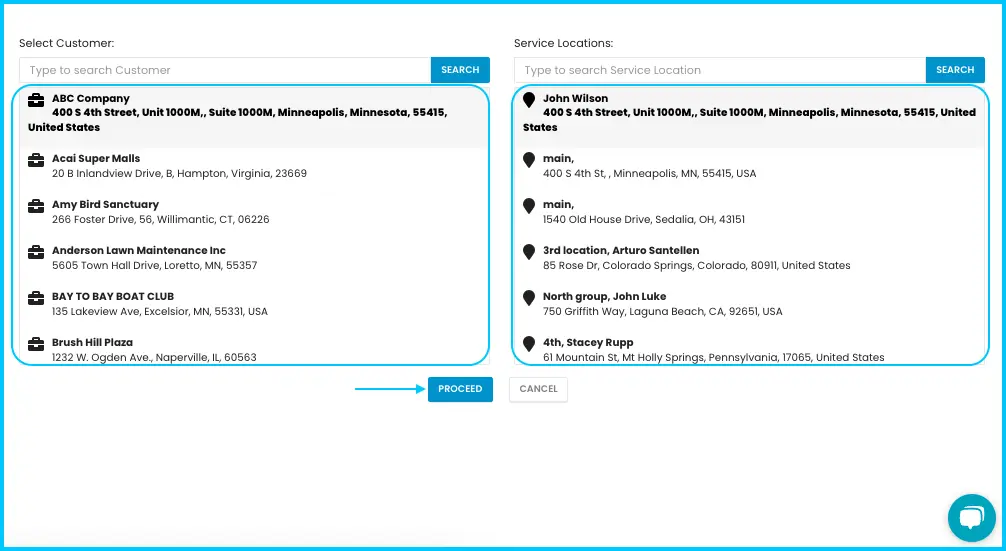Click the pin icon for main, Sedalia location
The height and width of the screenshot is (551, 1006).
coord(529,206)
